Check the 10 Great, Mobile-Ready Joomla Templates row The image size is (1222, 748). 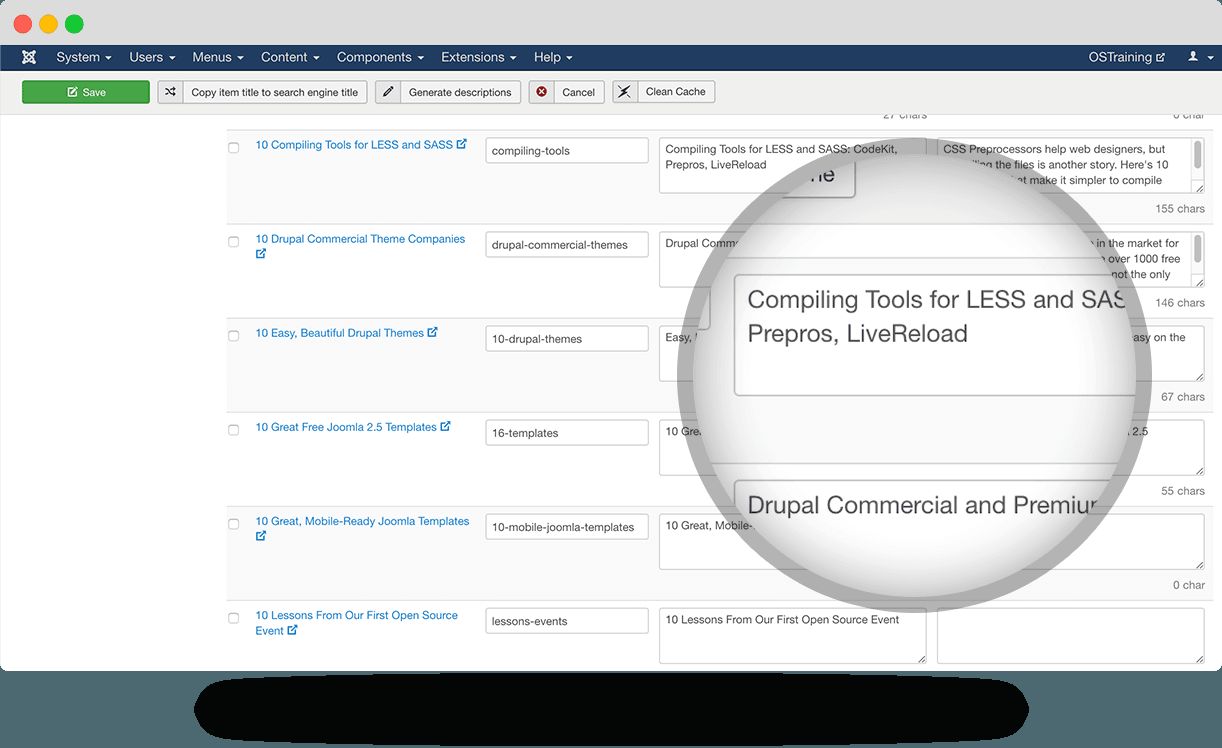(x=234, y=523)
